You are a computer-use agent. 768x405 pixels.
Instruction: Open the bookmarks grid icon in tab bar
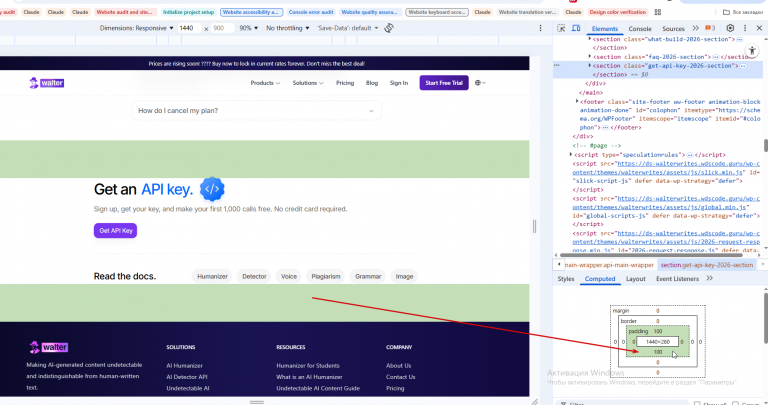pyautogui.click(x=658, y=12)
